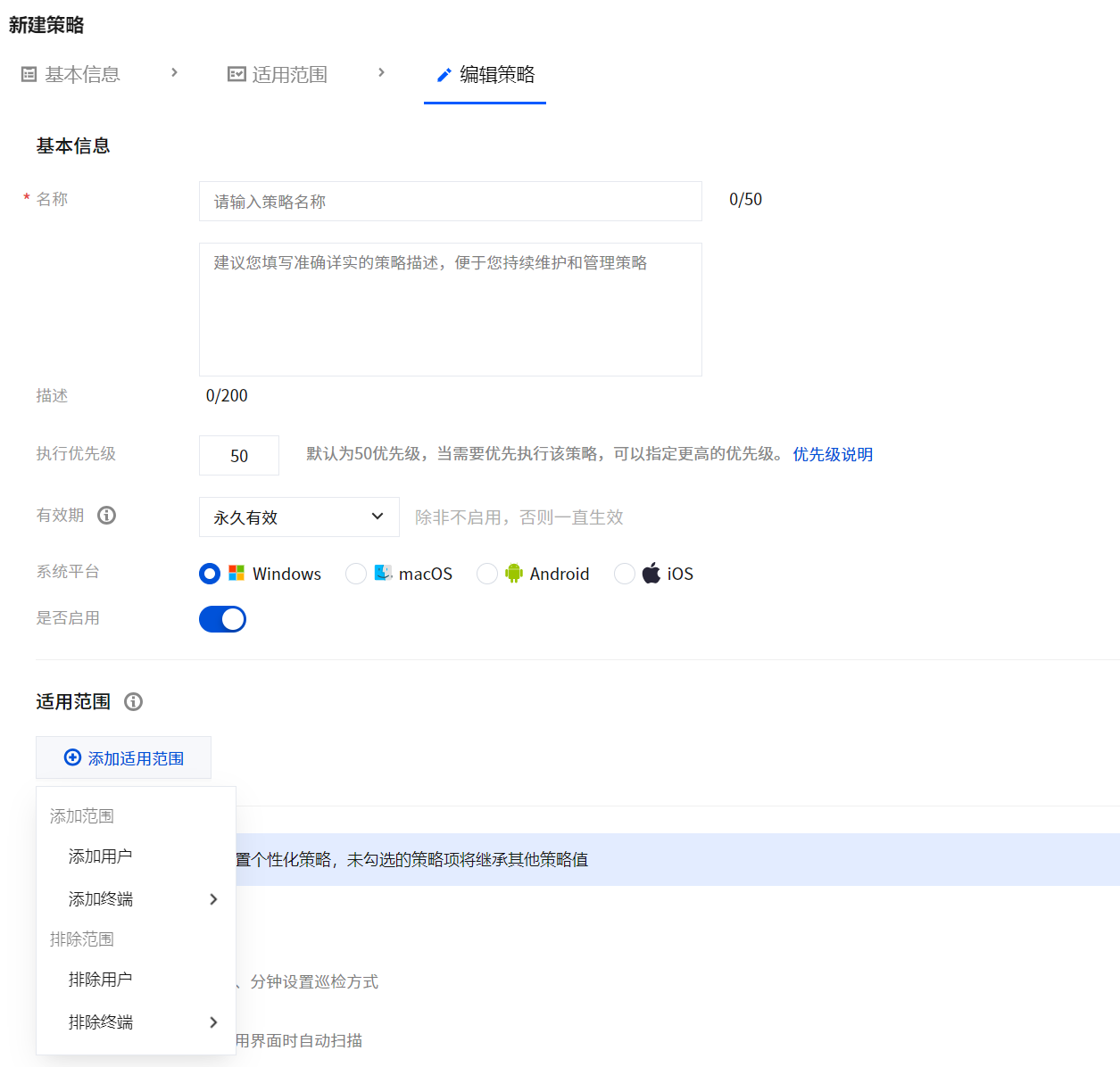
Task: Click the Apple iOS logo icon
Action: click(651, 574)
